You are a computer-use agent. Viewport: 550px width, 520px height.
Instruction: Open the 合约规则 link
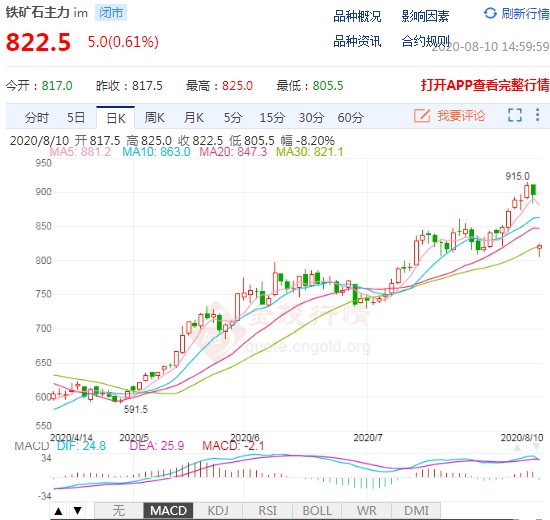click(425, 41)
